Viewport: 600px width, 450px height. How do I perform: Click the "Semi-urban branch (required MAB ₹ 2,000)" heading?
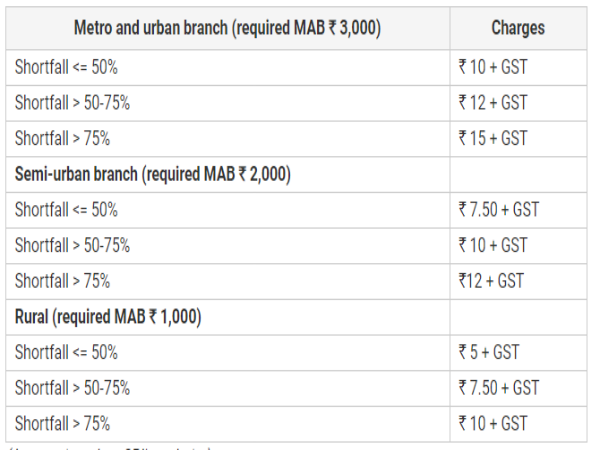point(153,174)
